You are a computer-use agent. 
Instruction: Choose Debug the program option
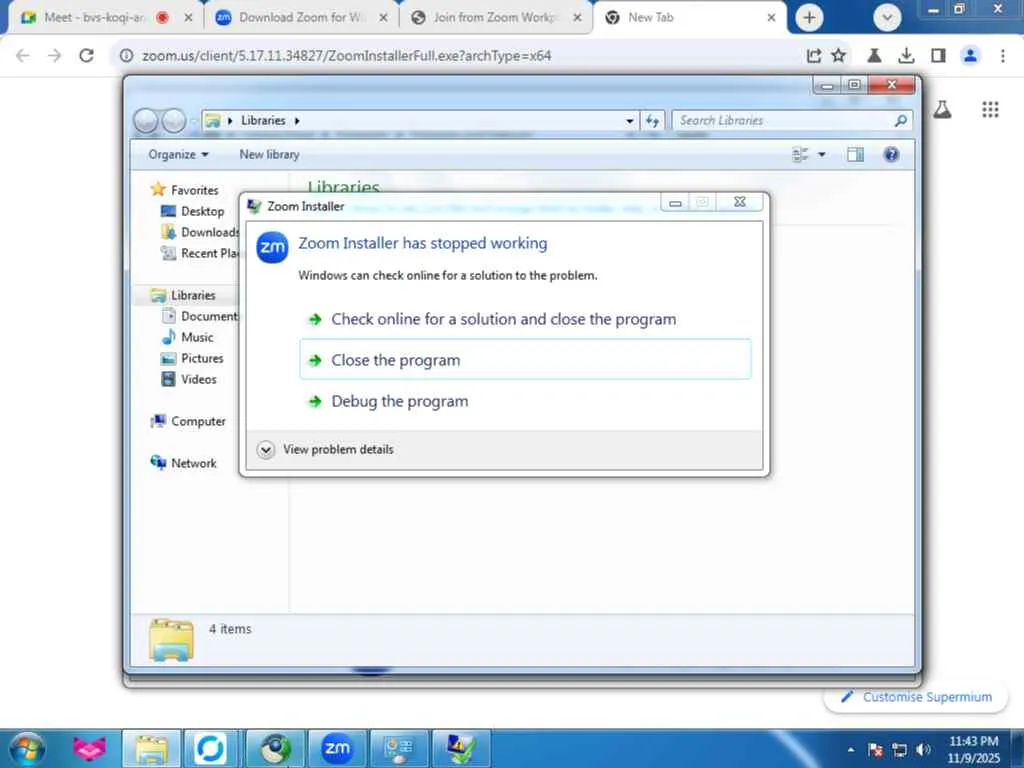coord(525,401)
